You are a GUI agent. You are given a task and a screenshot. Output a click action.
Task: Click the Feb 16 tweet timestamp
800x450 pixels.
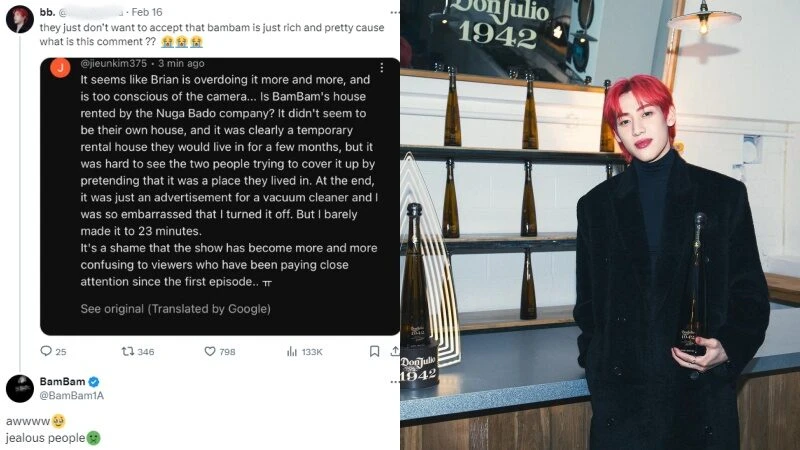pos(147,12)
